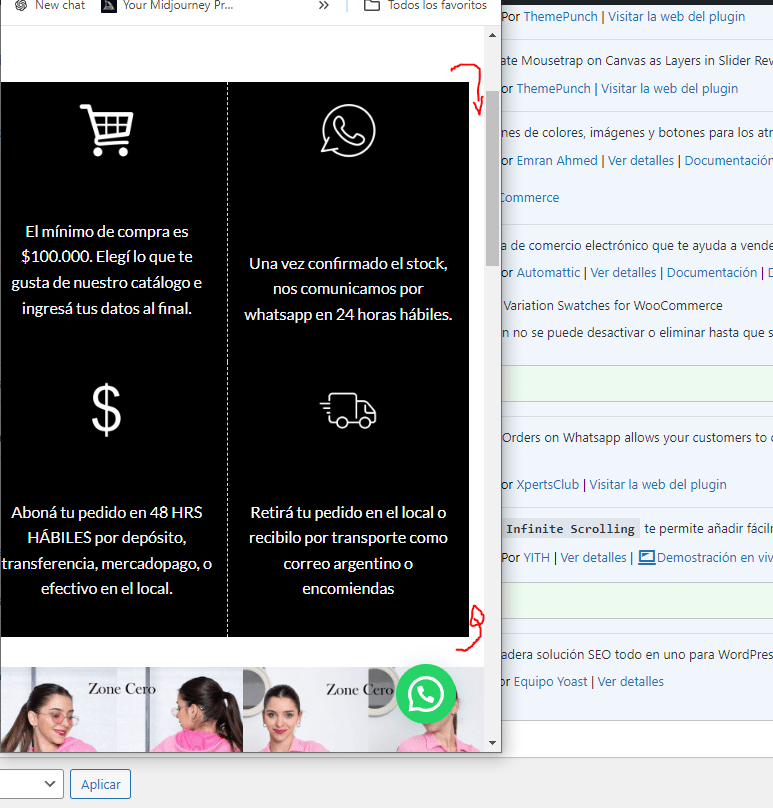Image resolution: width=773 pixels, height=808 pixels.
Task: Click 'Visitar la web del plugin' under Mousetrap row
Action: [669, 89]
